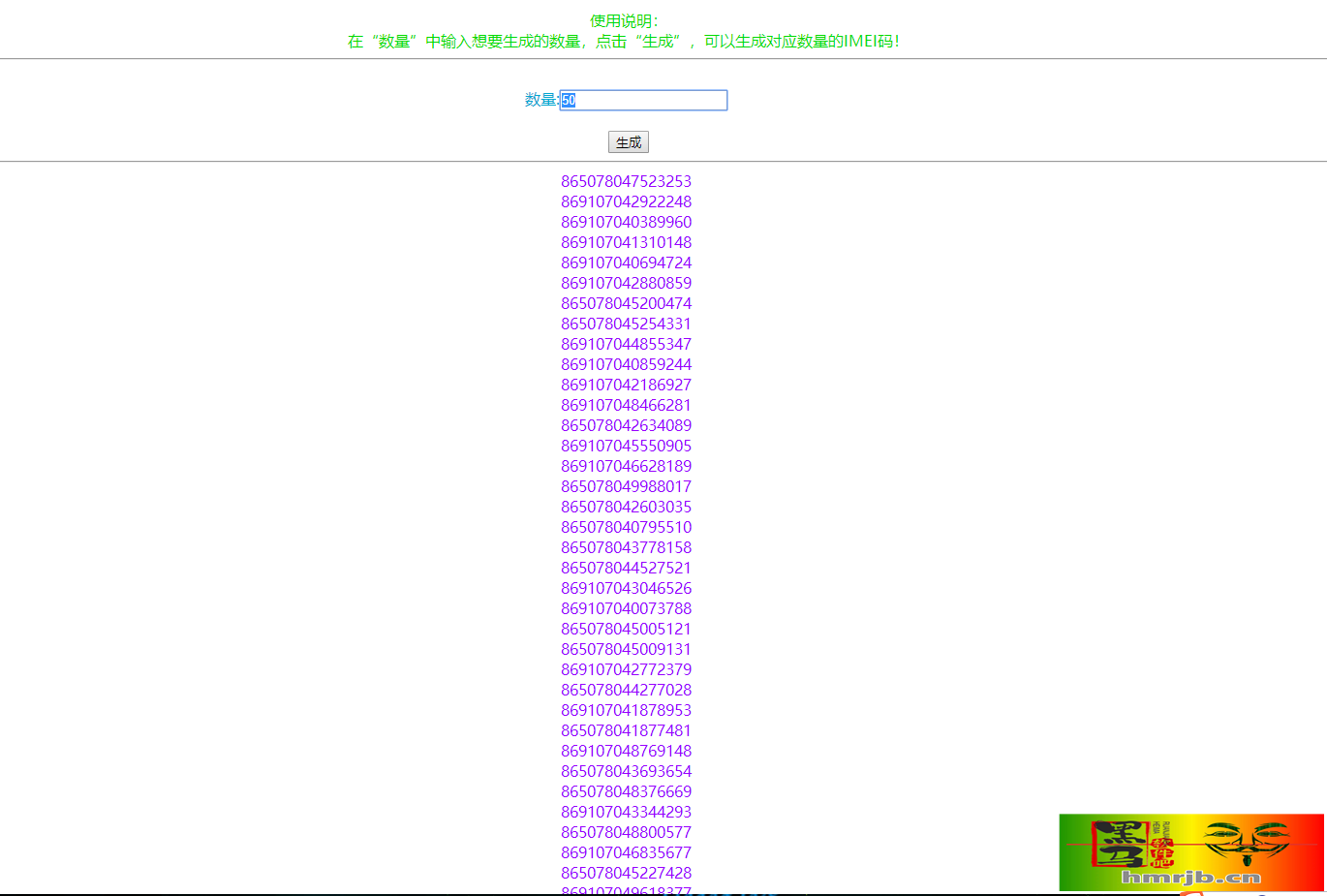Select IMEI 869107041310148
1327x896 pixels.
click(627, 242)
